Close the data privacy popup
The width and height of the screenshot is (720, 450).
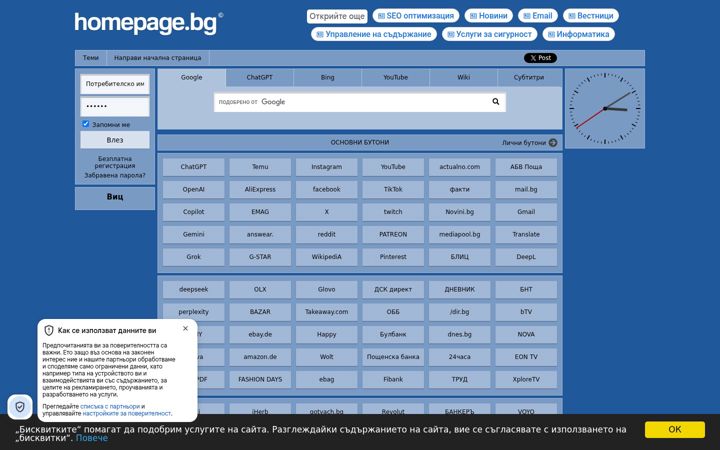click(x=185, y=328)
